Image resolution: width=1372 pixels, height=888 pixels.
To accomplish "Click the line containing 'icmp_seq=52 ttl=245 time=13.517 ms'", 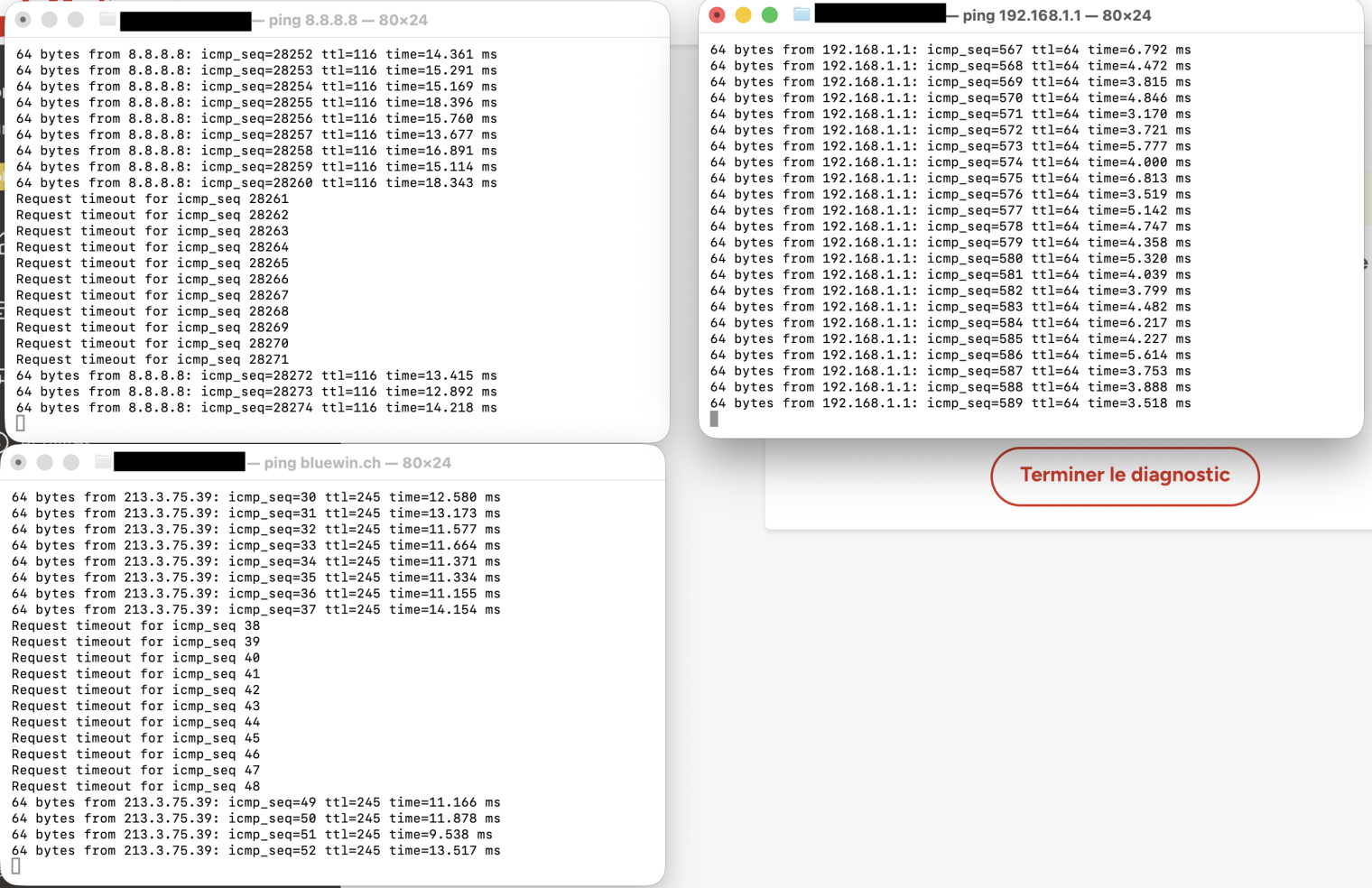I will tap(255, 851).
